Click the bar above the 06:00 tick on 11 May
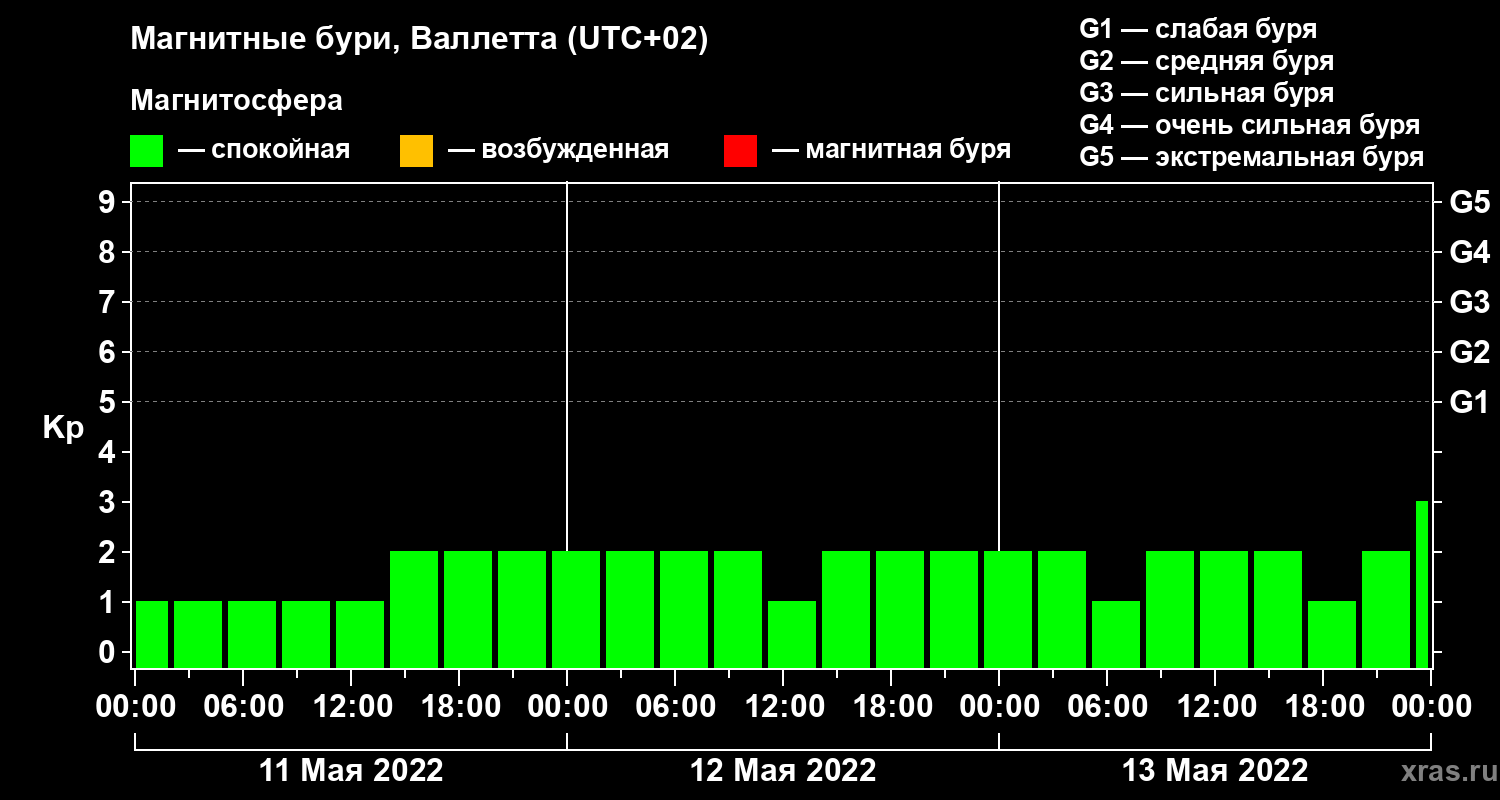 pos(252,634)
